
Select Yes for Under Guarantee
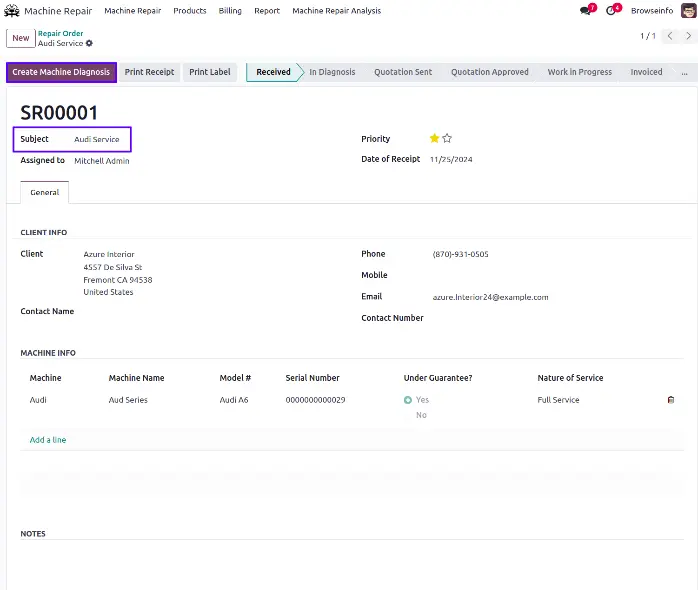pos(408,400)
